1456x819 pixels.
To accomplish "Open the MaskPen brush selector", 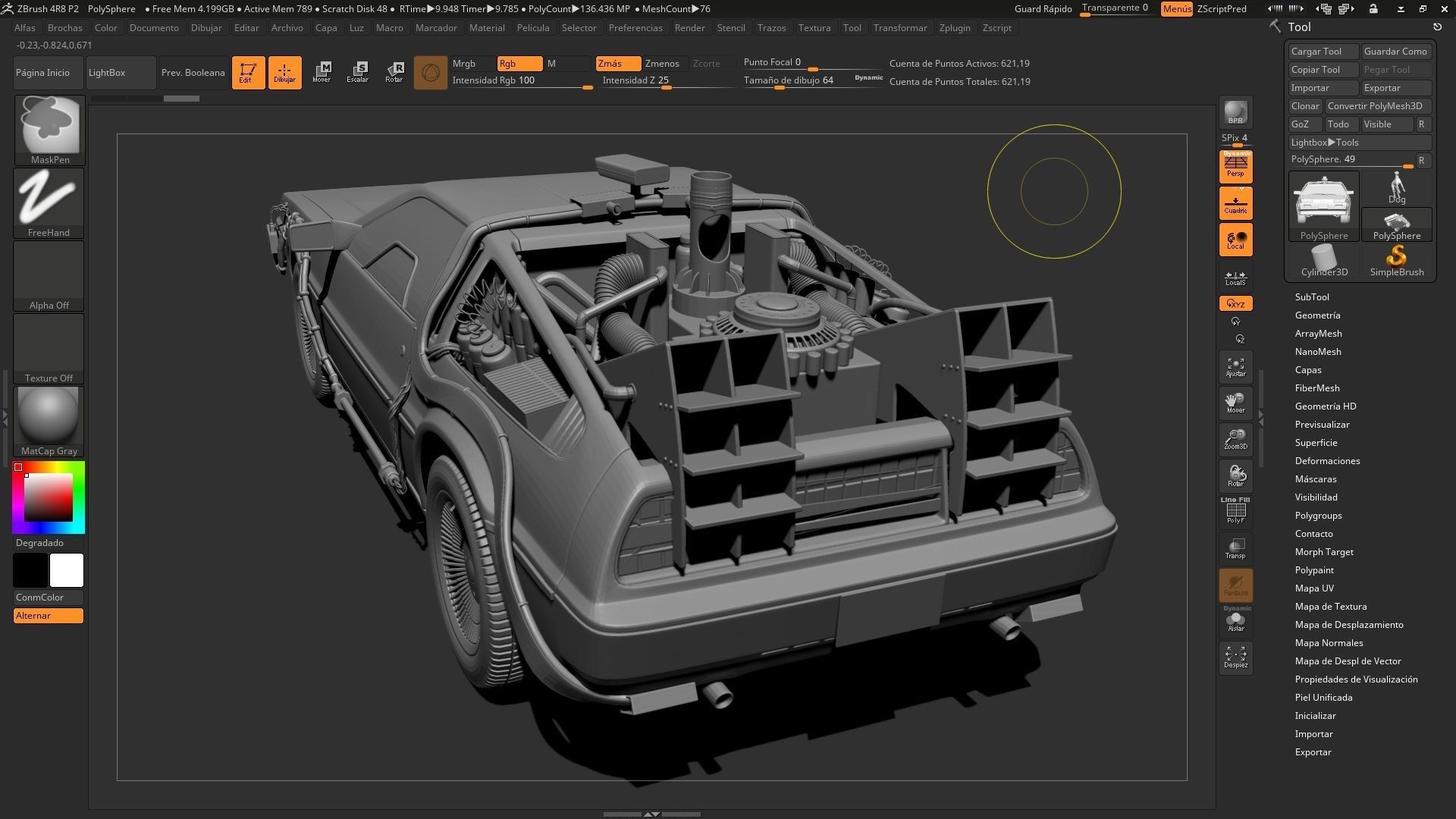I will (x=49, y=130).
